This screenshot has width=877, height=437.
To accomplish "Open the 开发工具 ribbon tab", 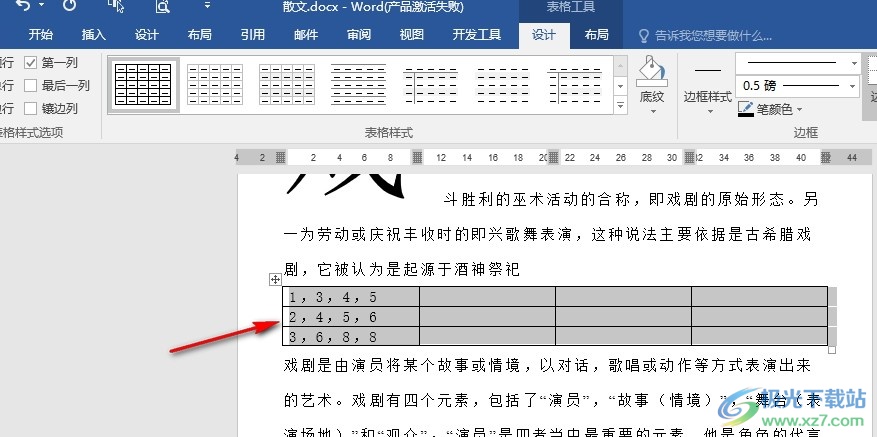I will (477, 35).
